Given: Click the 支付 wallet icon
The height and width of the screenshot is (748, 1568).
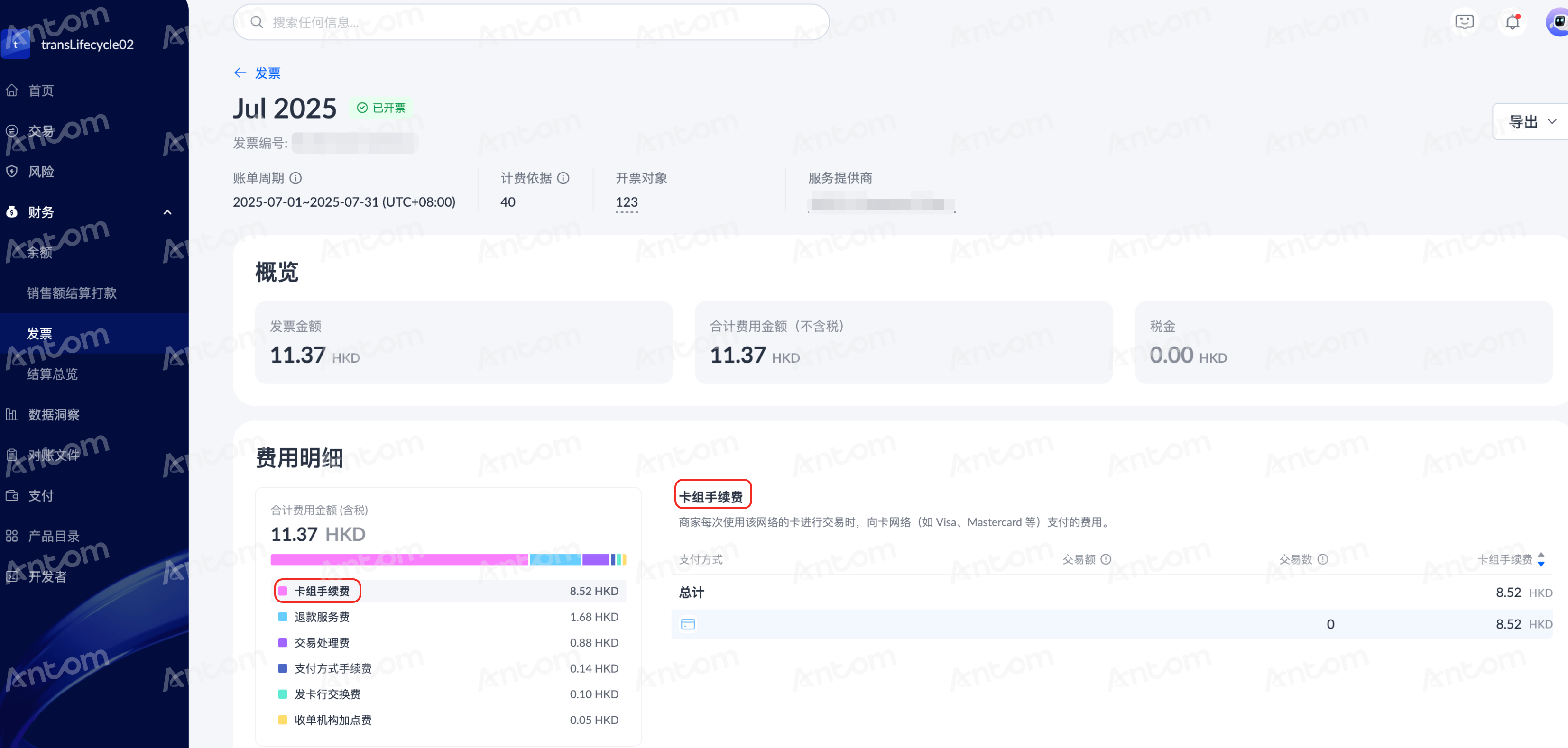Looking at the screenshot, I should pos(11,496).
